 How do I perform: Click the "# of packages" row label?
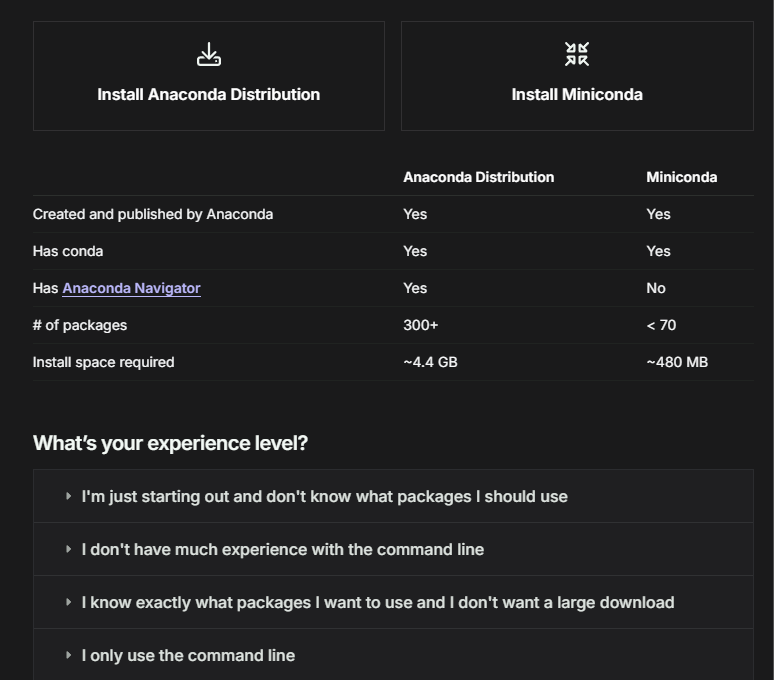(x=79, y=325)
